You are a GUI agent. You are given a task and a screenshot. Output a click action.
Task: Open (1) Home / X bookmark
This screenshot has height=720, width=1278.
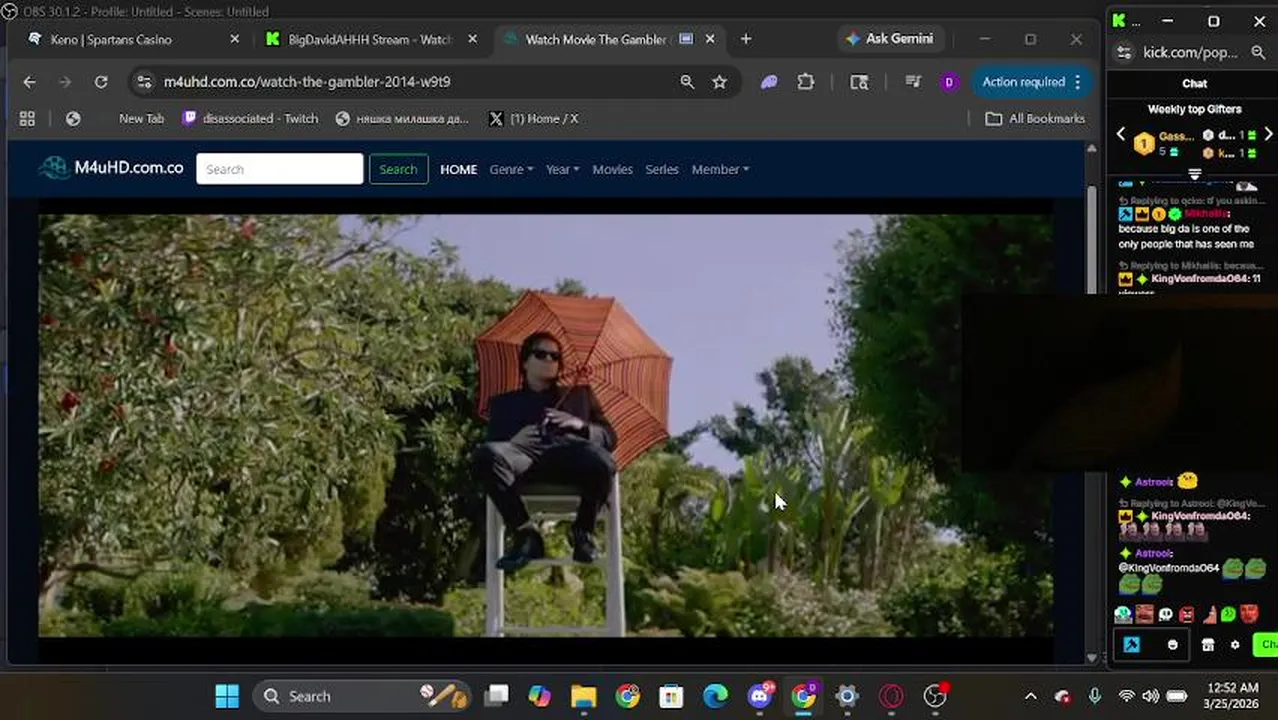pyautogui.click(x=533, y=118)
